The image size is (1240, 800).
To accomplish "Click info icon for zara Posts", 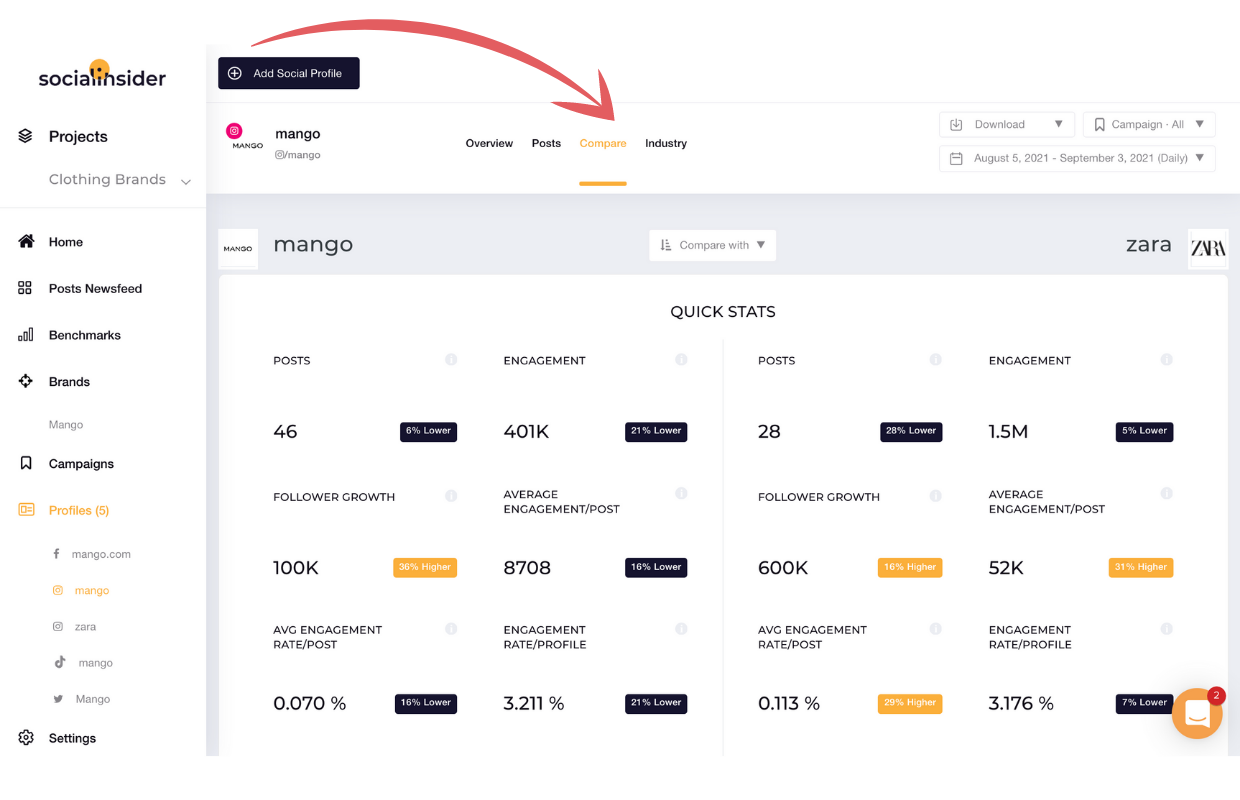I will tap(936, 359).
